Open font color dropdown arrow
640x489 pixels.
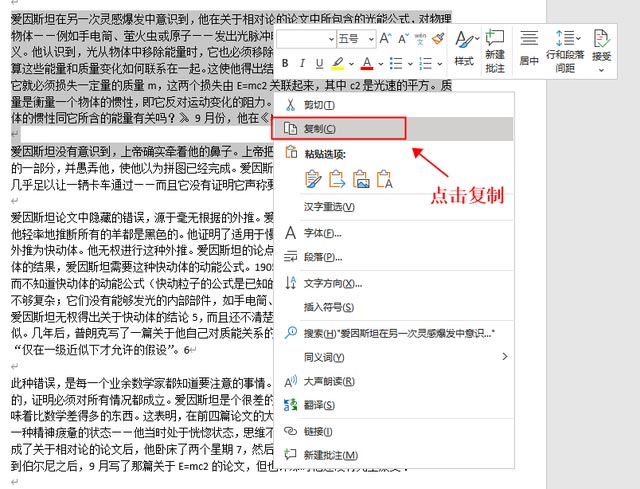(381, 64)
